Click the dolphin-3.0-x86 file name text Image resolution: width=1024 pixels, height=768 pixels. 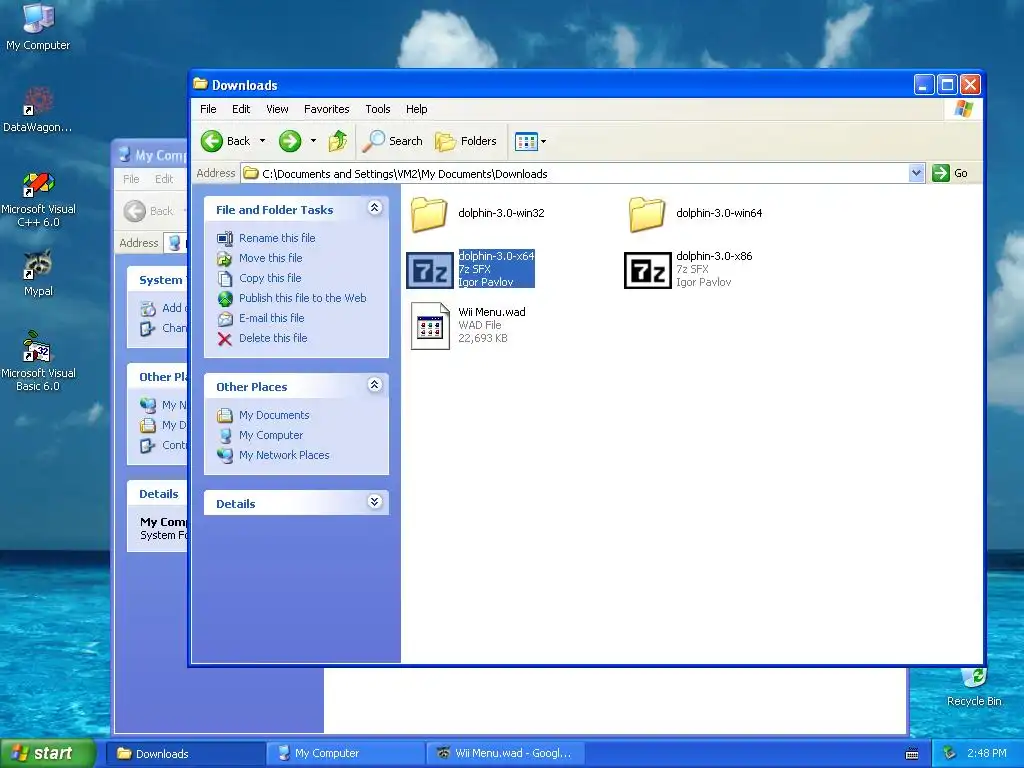[x=714, y=256]
